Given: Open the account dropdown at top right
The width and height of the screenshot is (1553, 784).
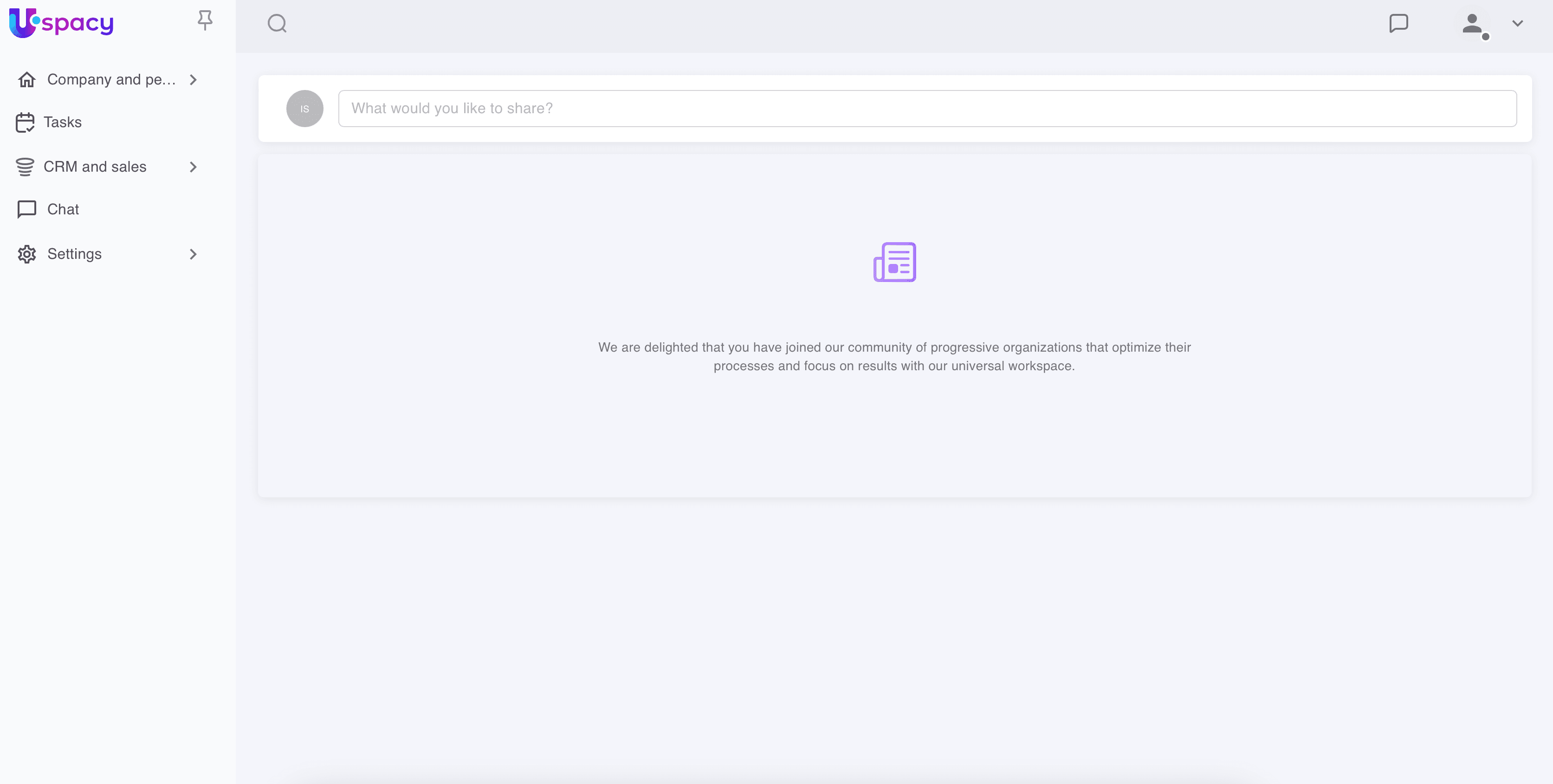Looking at the screenshot, I should click(1518, 24).
